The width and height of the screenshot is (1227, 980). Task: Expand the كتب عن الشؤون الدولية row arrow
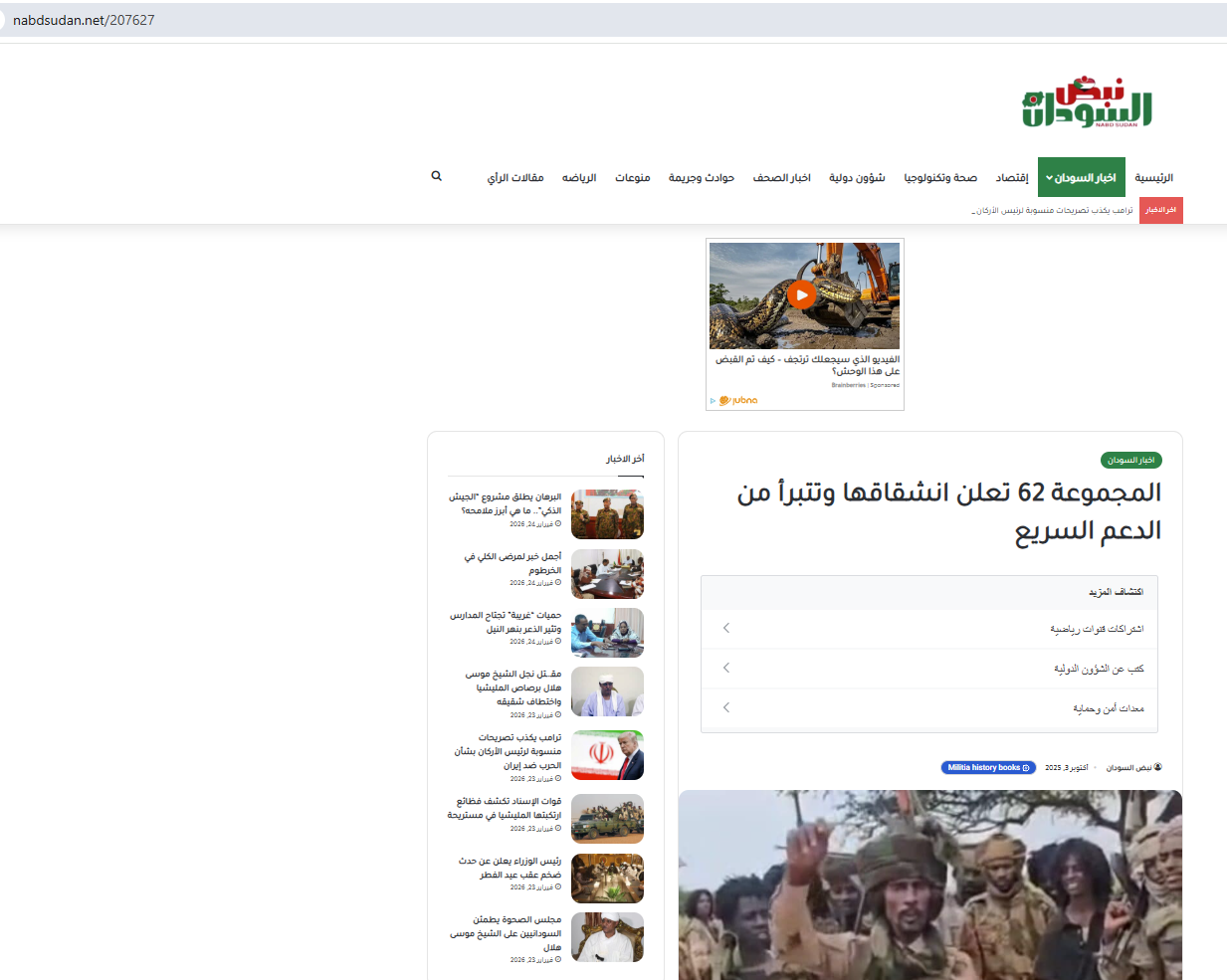coord(726,668)
